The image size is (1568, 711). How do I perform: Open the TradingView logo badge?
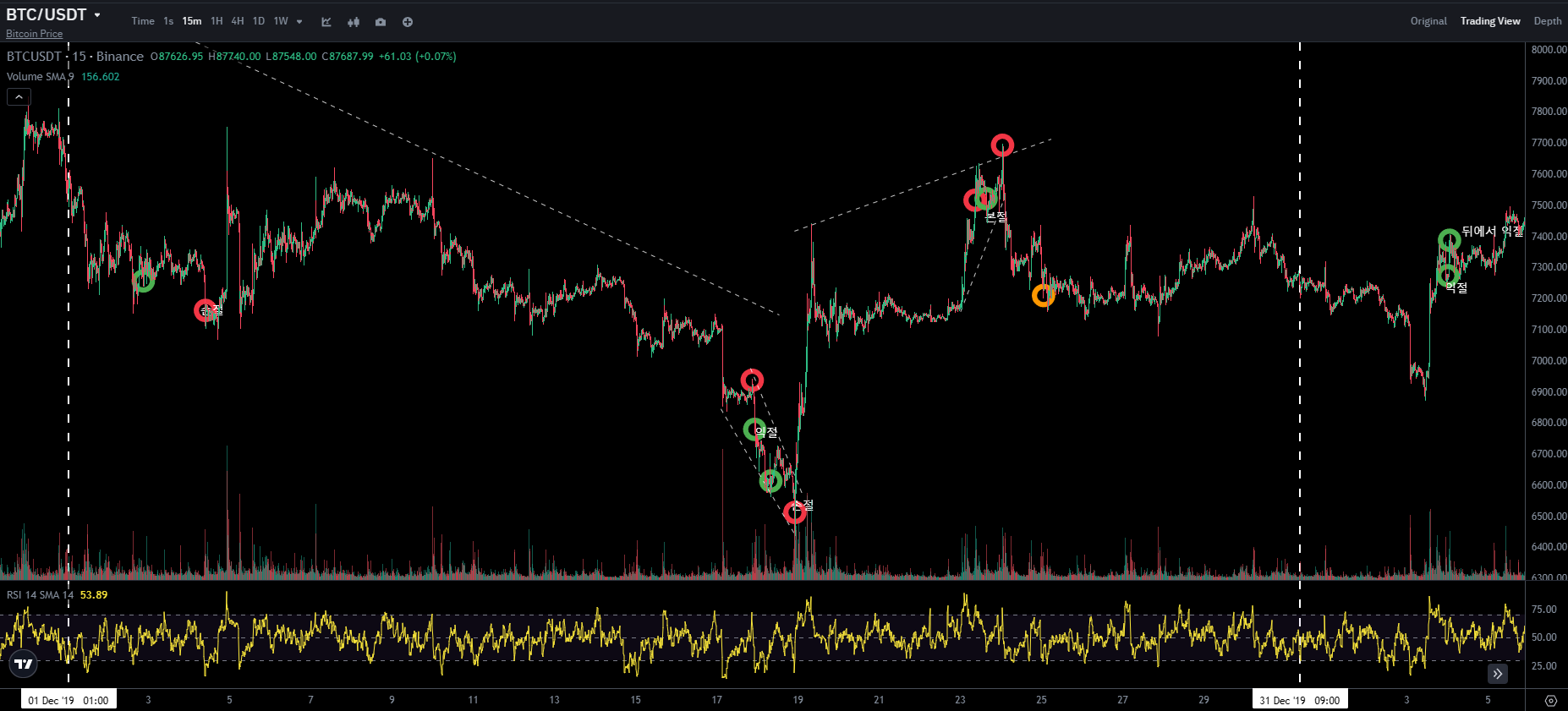(x=24, y=664)
